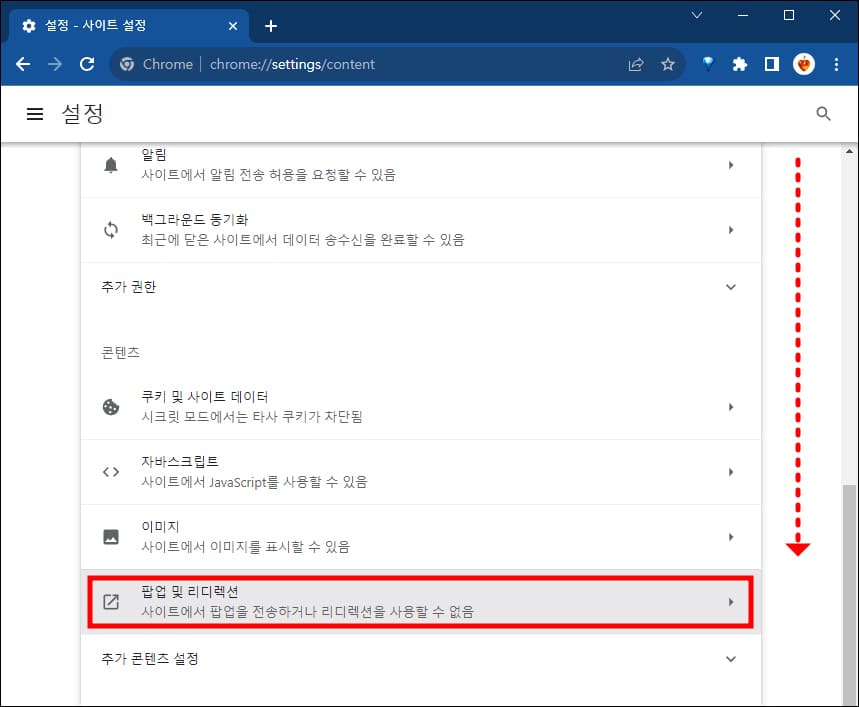Collapse the 추가 권한 section
Image resolution: width=859 pixels, height=707 pixels.
coord(731,286)
